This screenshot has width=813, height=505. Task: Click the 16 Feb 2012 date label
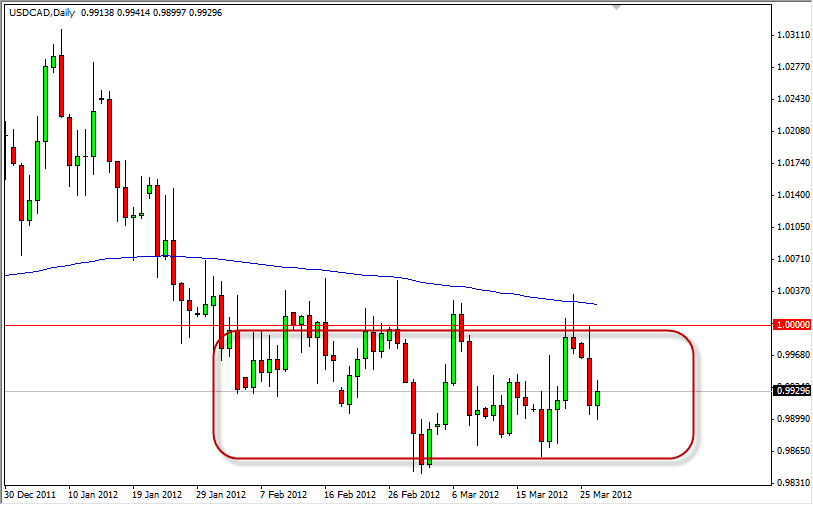[x=349, y=495]
